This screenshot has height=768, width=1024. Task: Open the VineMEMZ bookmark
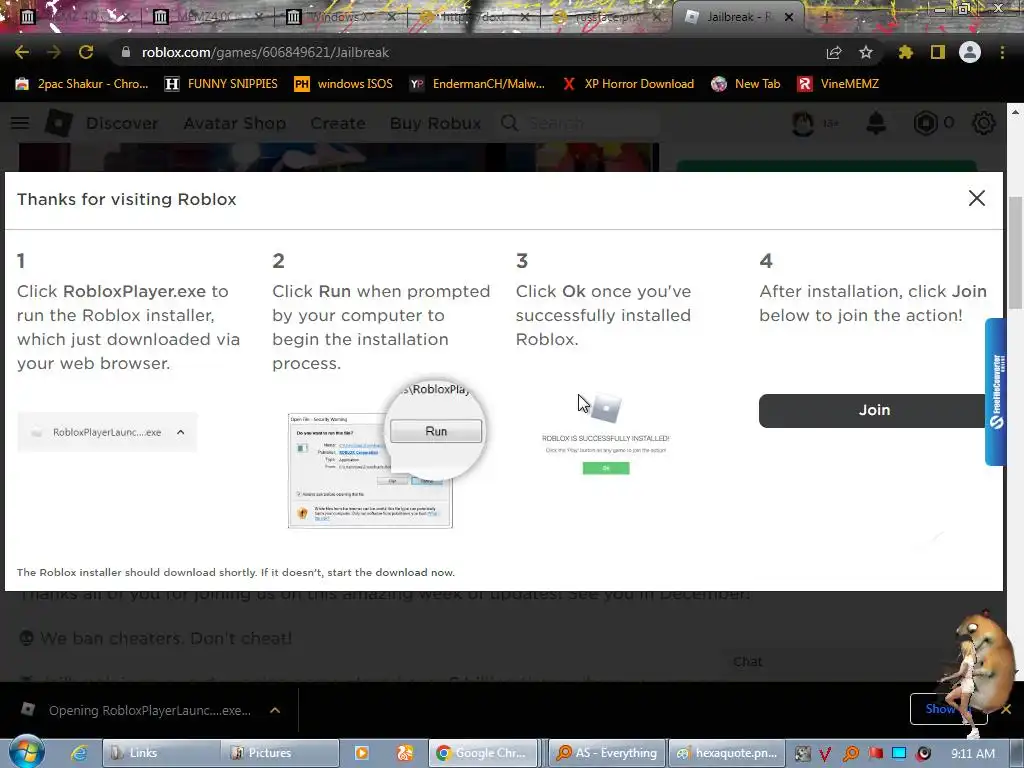click(x=839, y=84)
